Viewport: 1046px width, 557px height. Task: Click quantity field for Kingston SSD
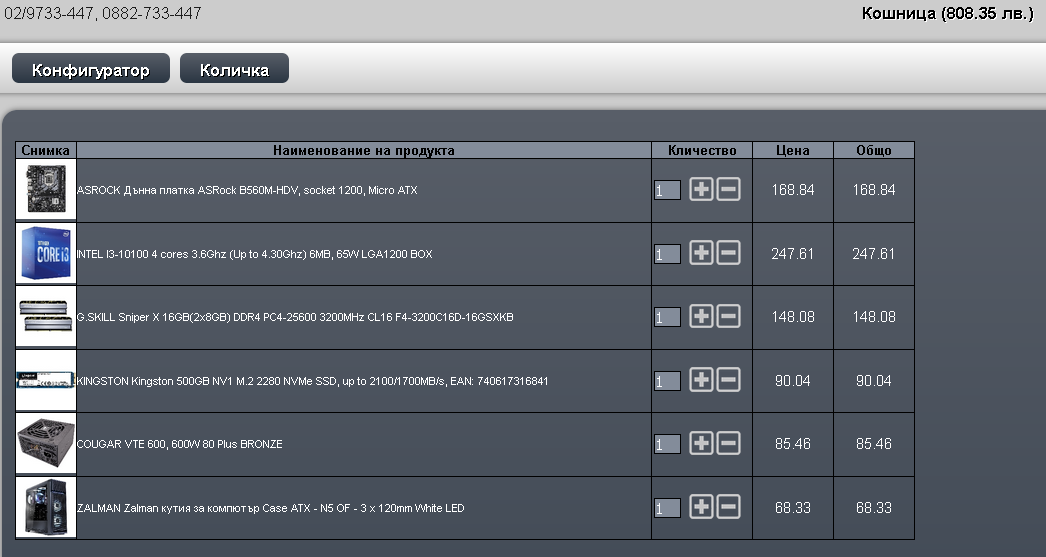[x=667, y=381]
